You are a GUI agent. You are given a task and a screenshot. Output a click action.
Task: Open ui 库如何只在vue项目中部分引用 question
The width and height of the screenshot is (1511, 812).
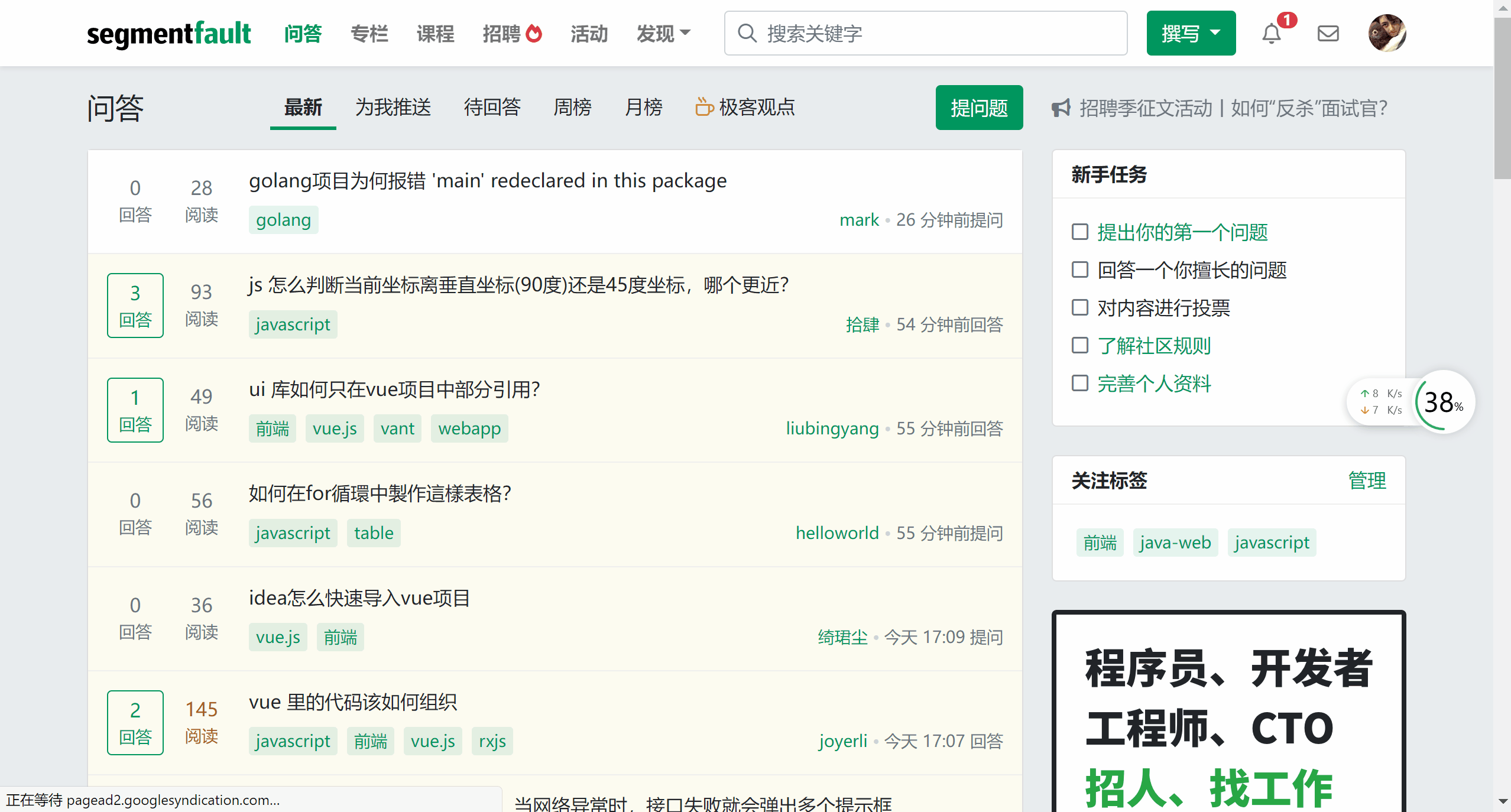coord(394,389)
